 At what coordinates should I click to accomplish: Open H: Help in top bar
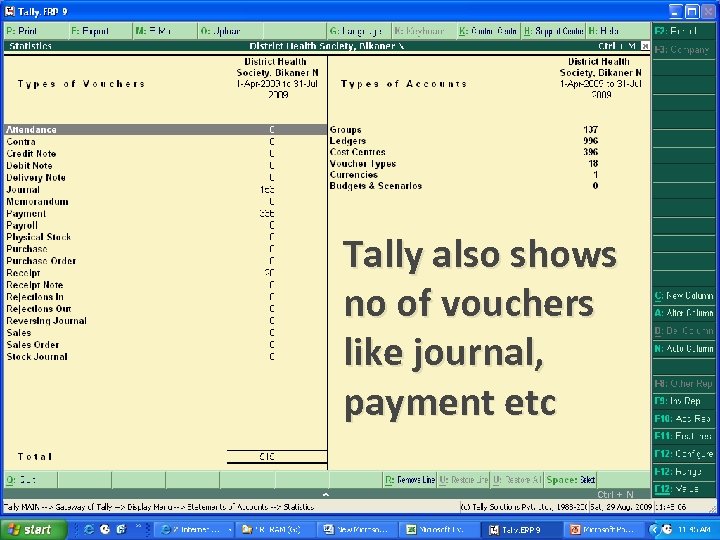(618, 31)
